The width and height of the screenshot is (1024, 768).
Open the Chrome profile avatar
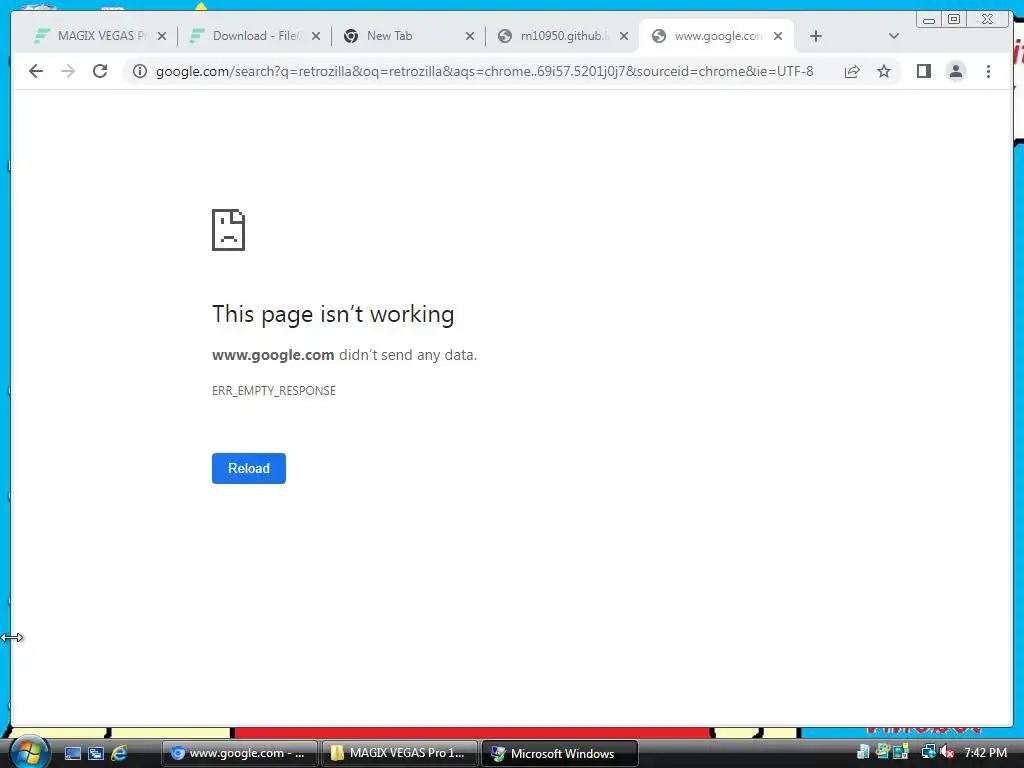pos(955,71)
